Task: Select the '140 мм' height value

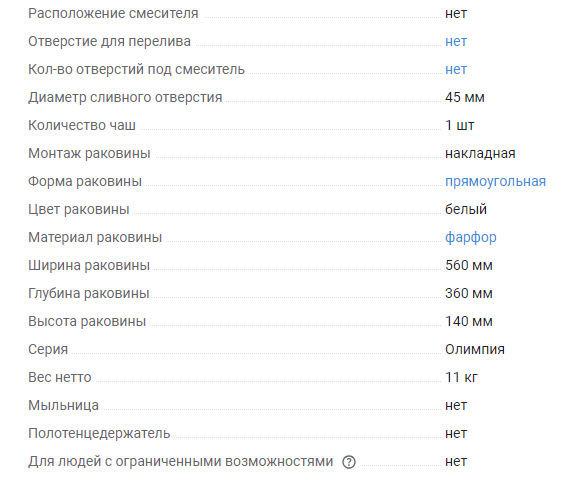Action: click(469, 321)
